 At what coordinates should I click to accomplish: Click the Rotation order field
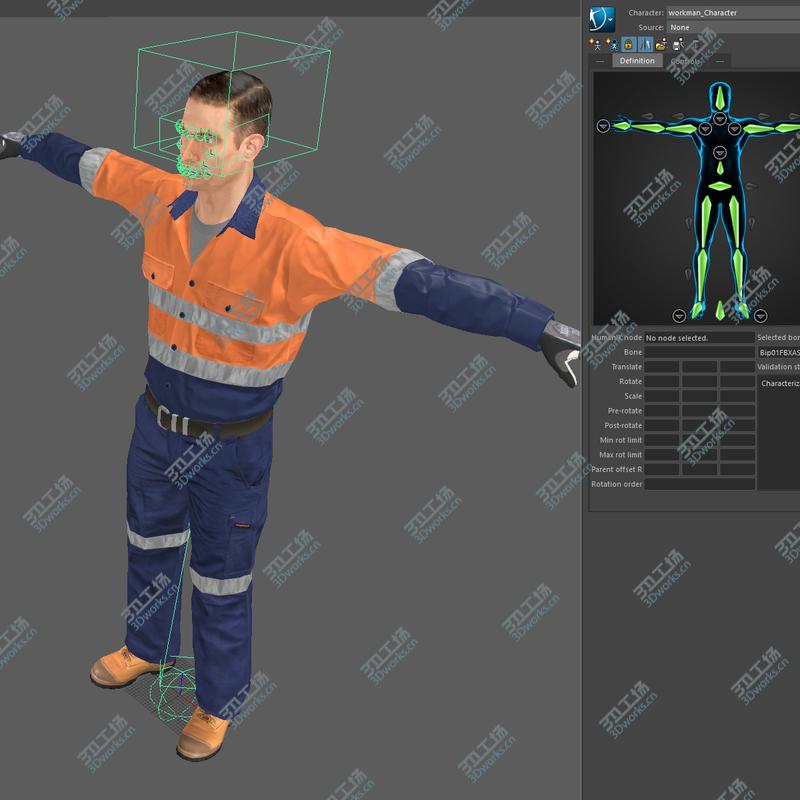pos(699,484)
